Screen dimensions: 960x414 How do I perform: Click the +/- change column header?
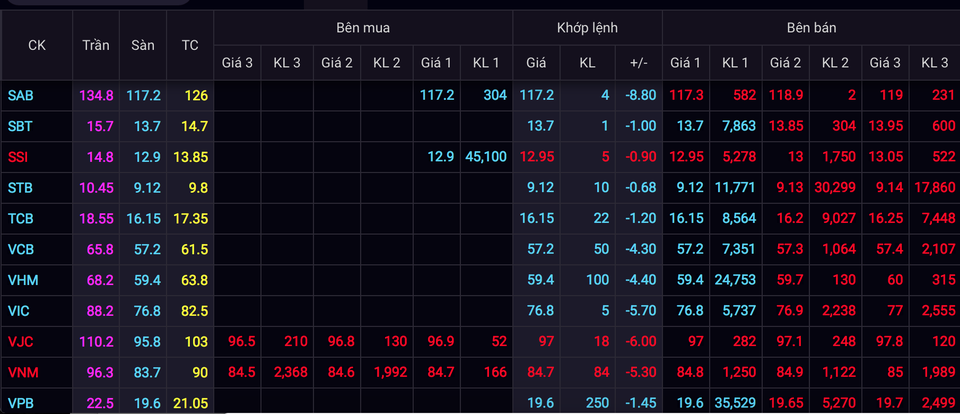point(639,62)
